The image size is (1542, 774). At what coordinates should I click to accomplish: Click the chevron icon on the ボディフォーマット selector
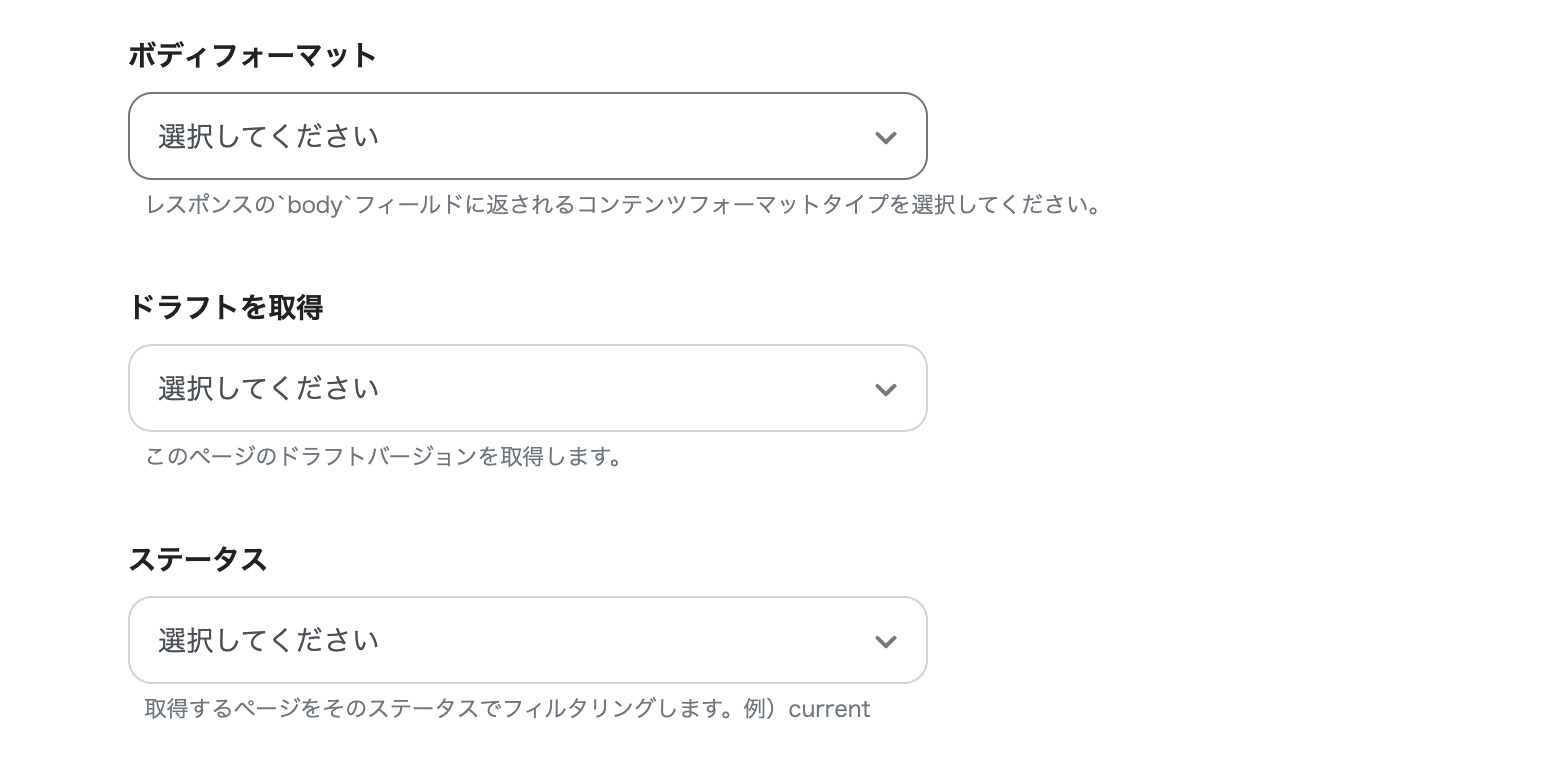pos(886,137)
